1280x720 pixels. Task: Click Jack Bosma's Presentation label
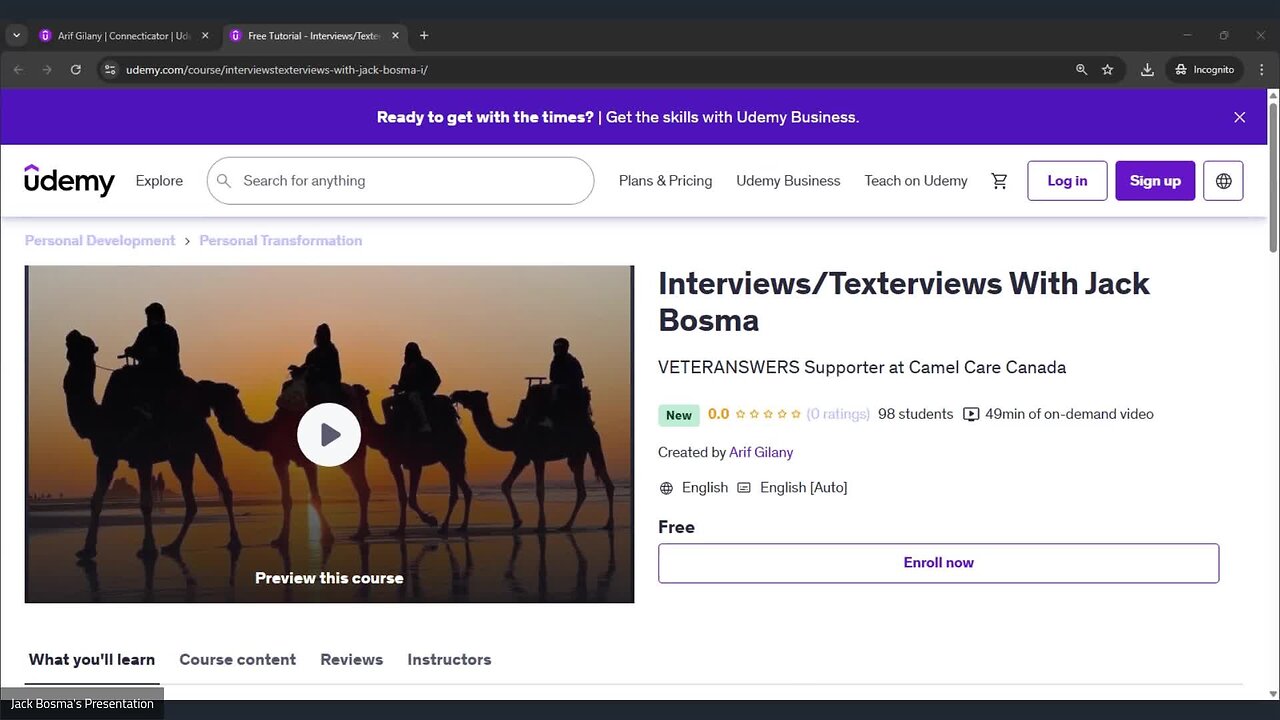[82, 704]
